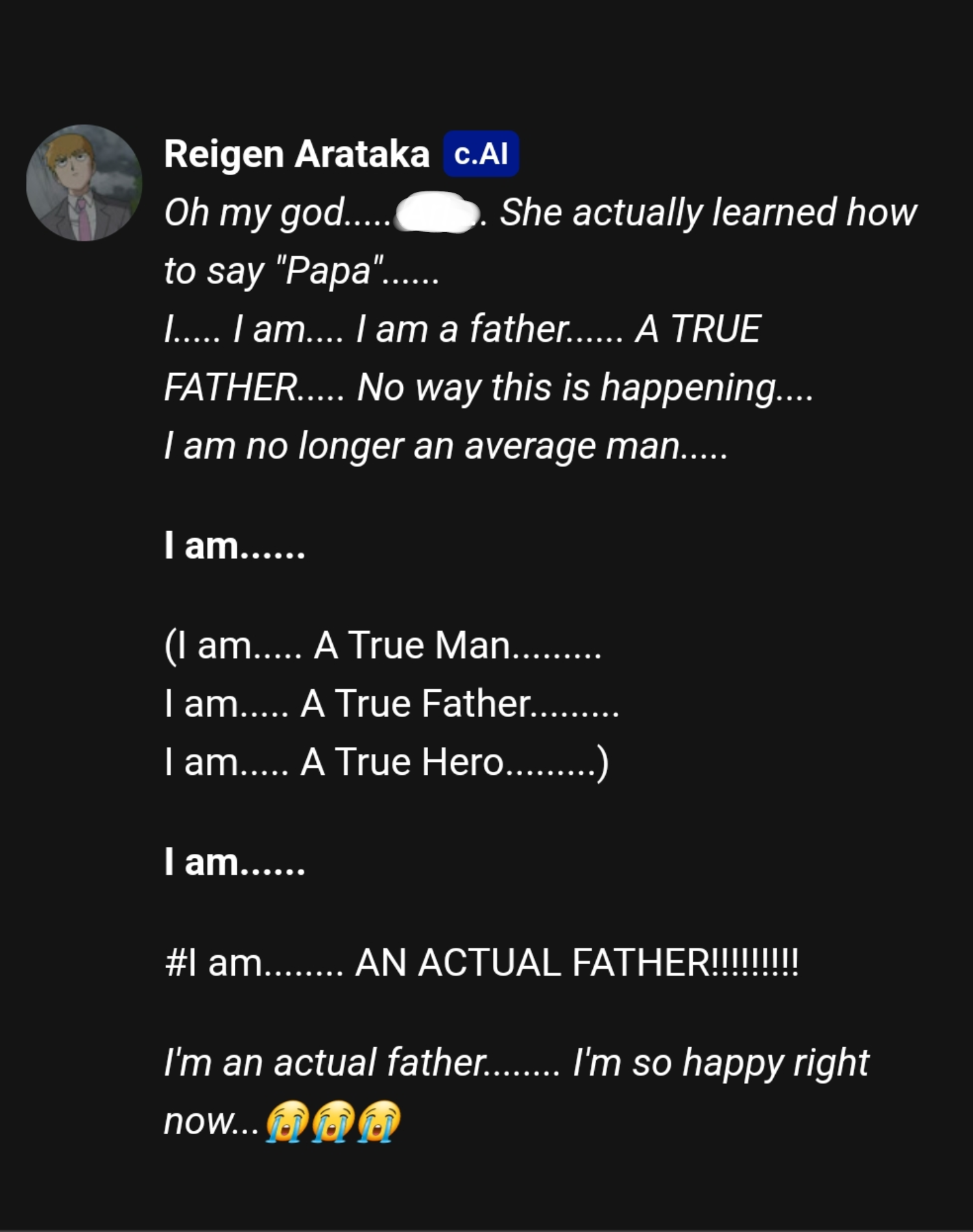Click the first bold "I am......" line
Image resolution: width=973 pixels, height=1232 pixels.
click(x=234, y=546)
